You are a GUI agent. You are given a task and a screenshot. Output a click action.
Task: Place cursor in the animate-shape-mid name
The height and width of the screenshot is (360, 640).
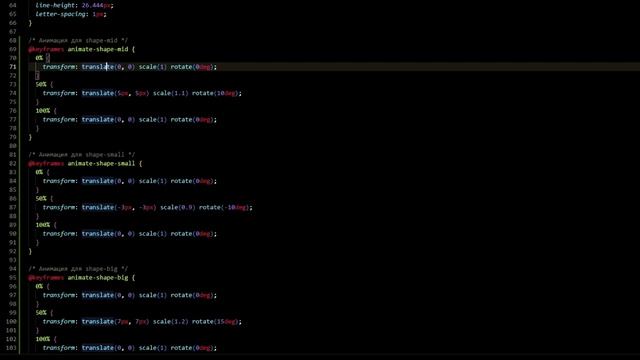(x=98, y=49)
